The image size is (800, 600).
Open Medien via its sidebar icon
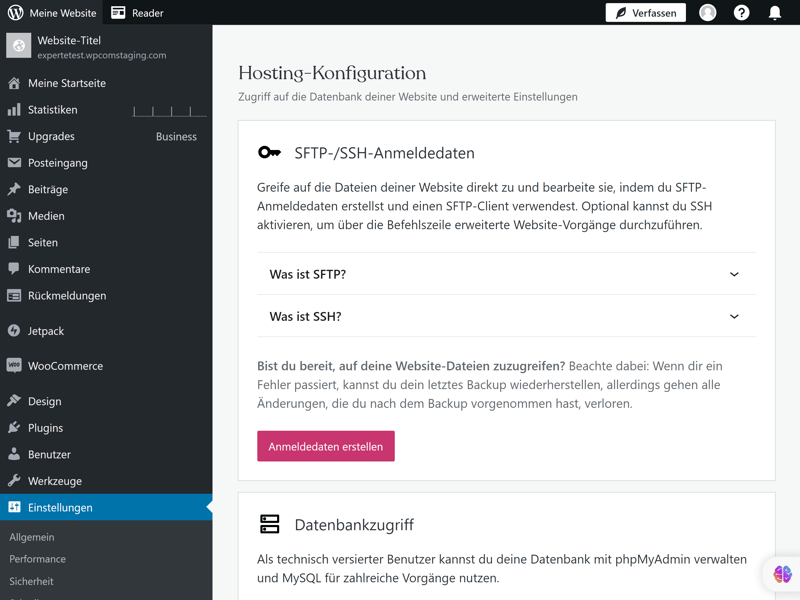(x=15, y=215)
